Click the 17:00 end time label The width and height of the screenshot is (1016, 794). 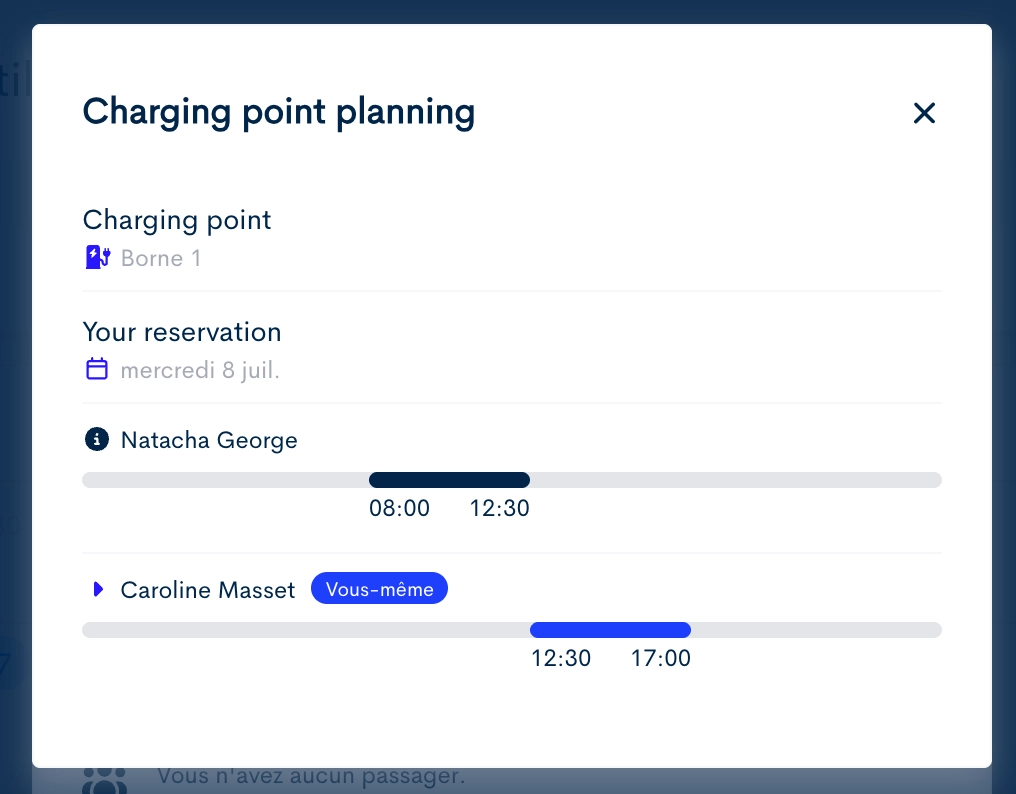(x=661, y=659)
